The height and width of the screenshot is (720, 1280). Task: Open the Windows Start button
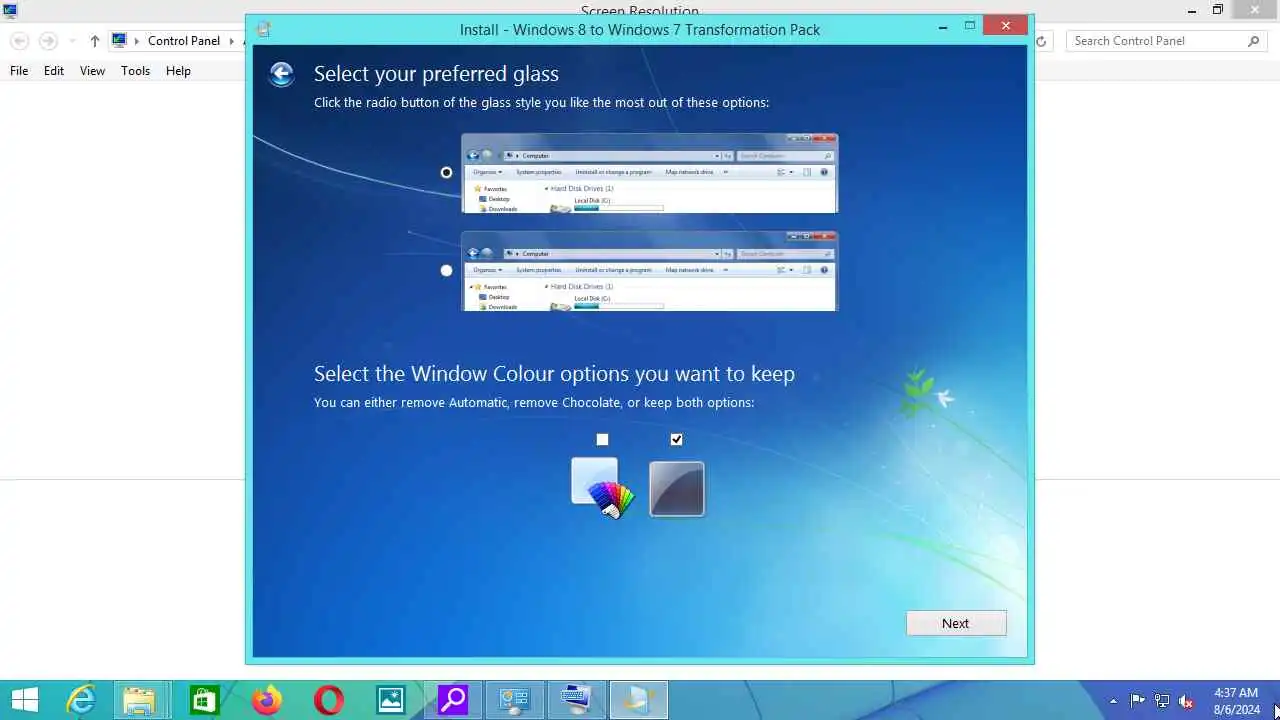(24, 700)
